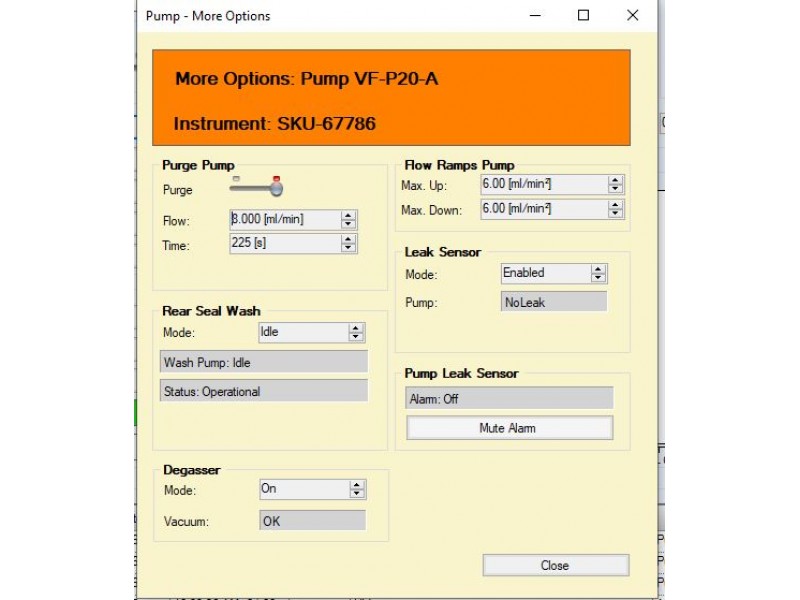800x600 pixels.
Task: Increase Max. Down ramp value
Action: pyautogui.click(x=615, y=205)
